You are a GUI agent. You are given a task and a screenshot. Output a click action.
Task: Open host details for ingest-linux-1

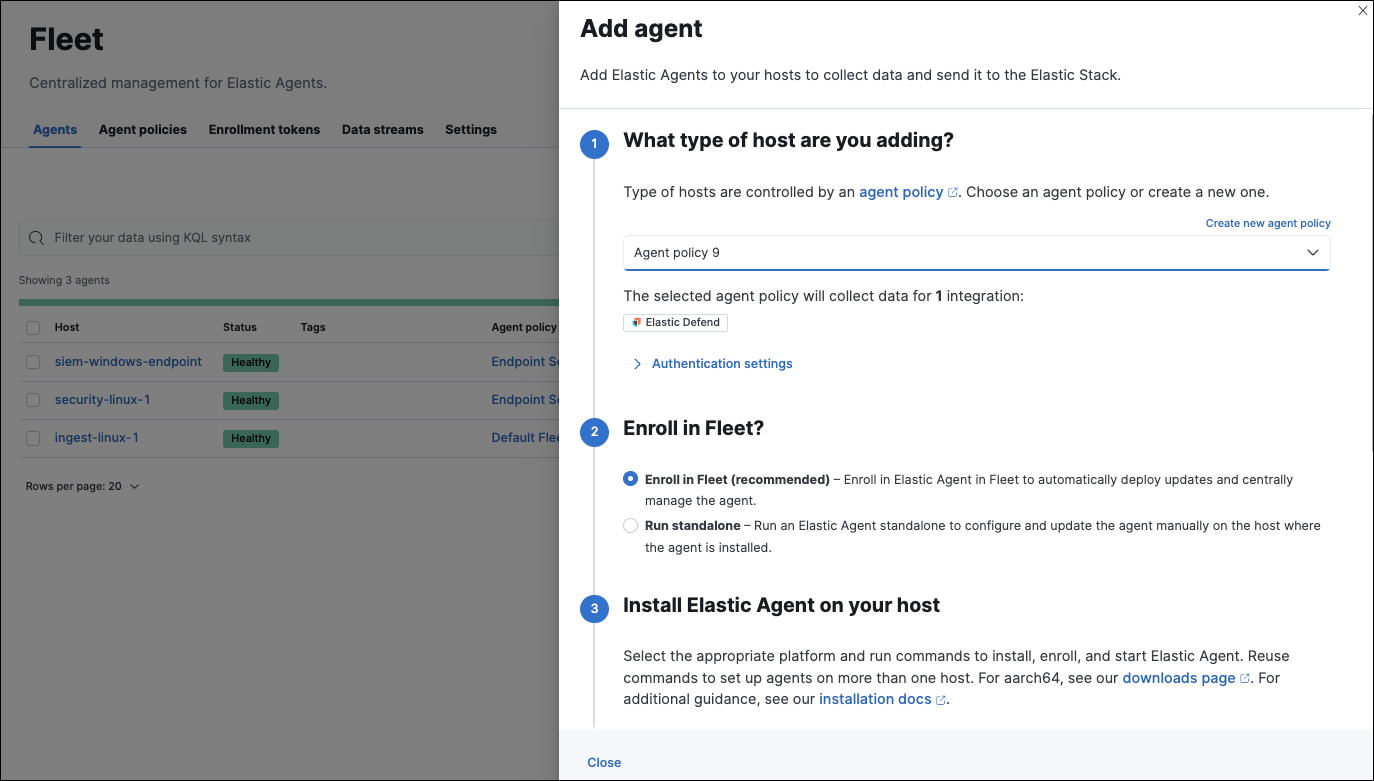point(97,437)
